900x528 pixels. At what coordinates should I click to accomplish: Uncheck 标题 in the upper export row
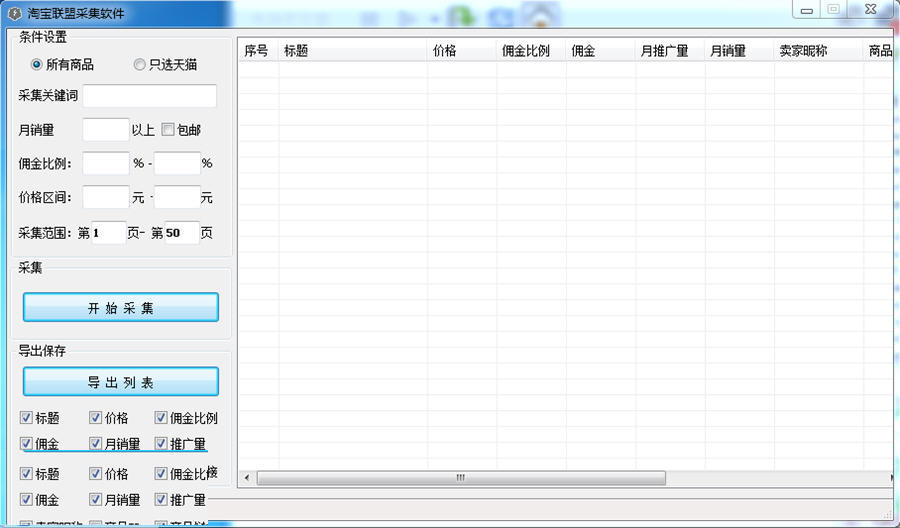point(26,417)
